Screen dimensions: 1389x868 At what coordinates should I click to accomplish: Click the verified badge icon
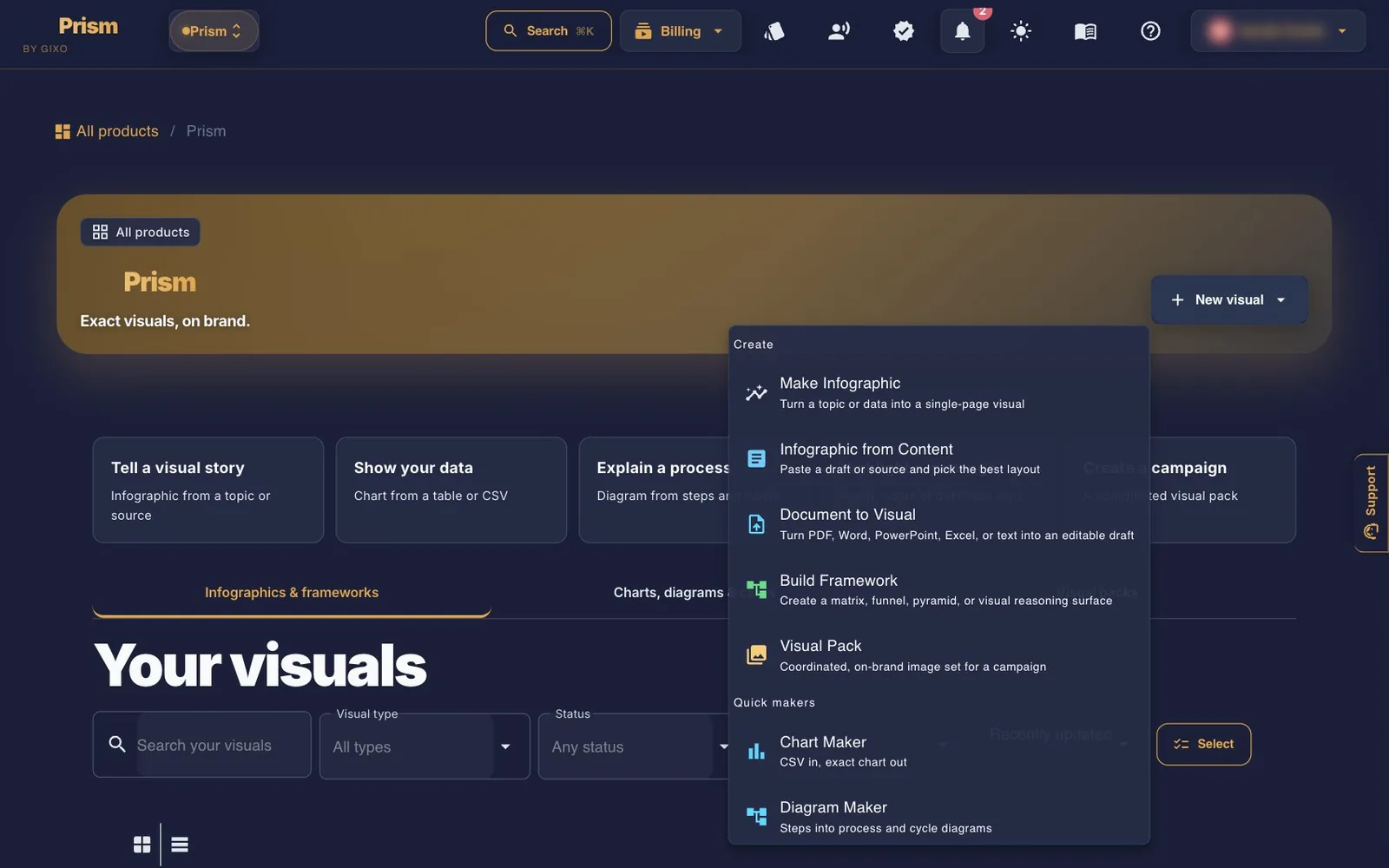pos(904,31)
